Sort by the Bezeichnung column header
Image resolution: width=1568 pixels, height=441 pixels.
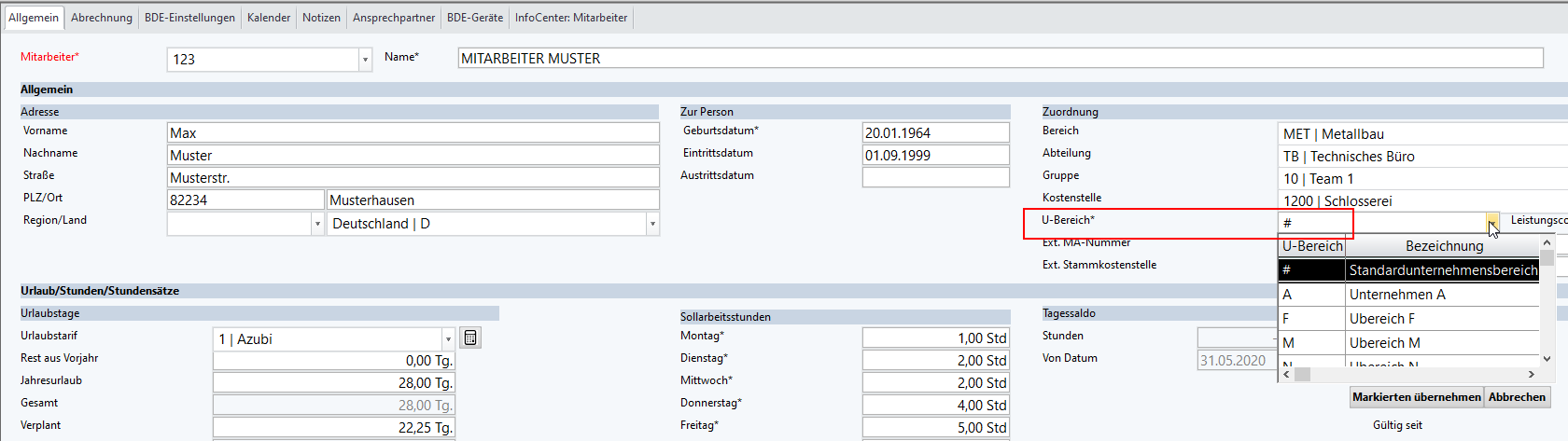[x=1443, y=246]
